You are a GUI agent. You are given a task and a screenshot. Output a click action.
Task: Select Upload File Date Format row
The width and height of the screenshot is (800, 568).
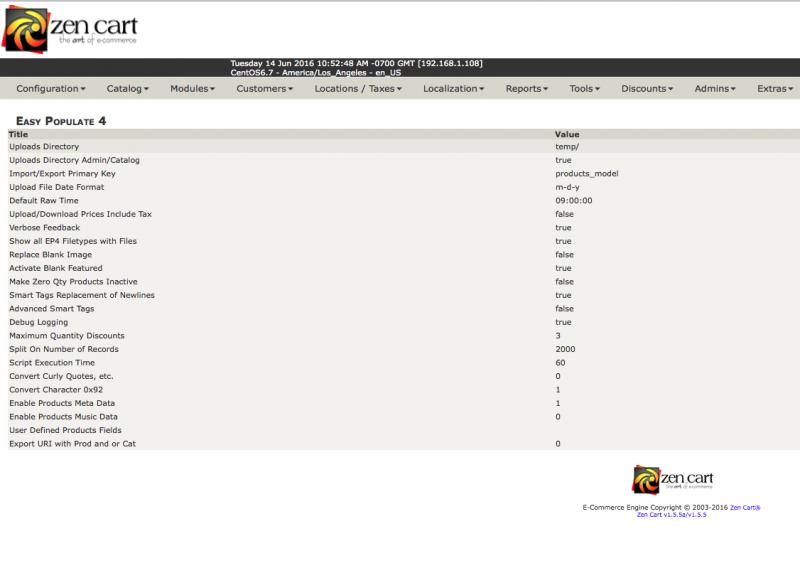click(x=404, y=187)
